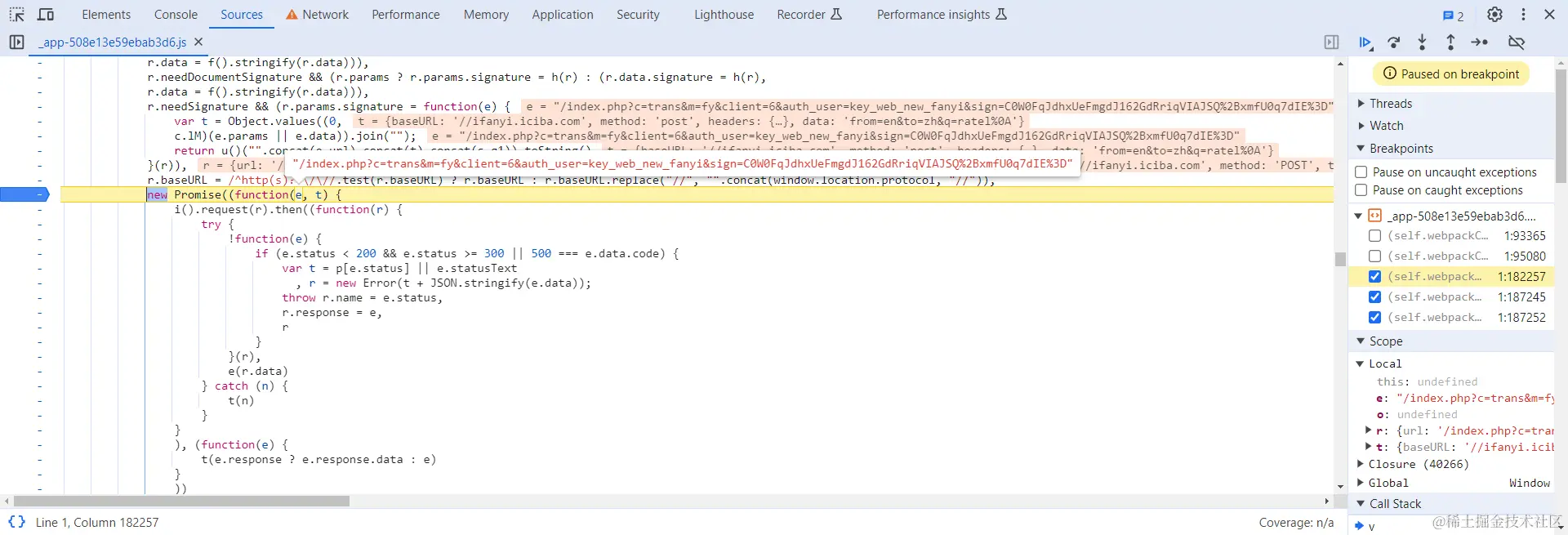Open the Memory tab
The image size is (1568, 535).
[x=486, y=15]
